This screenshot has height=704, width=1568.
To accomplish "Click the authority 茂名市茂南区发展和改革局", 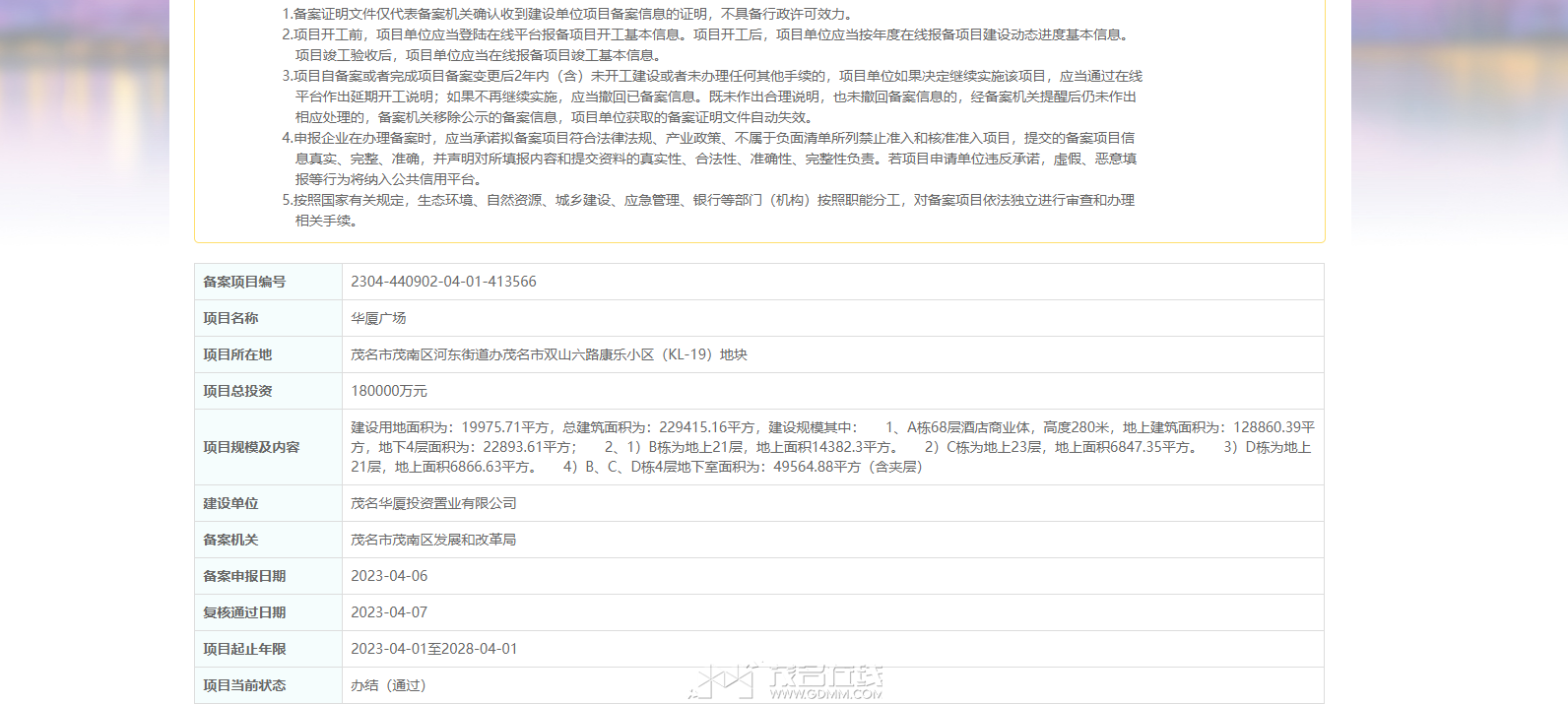I will pyautogui.click(x=433, y=540).
